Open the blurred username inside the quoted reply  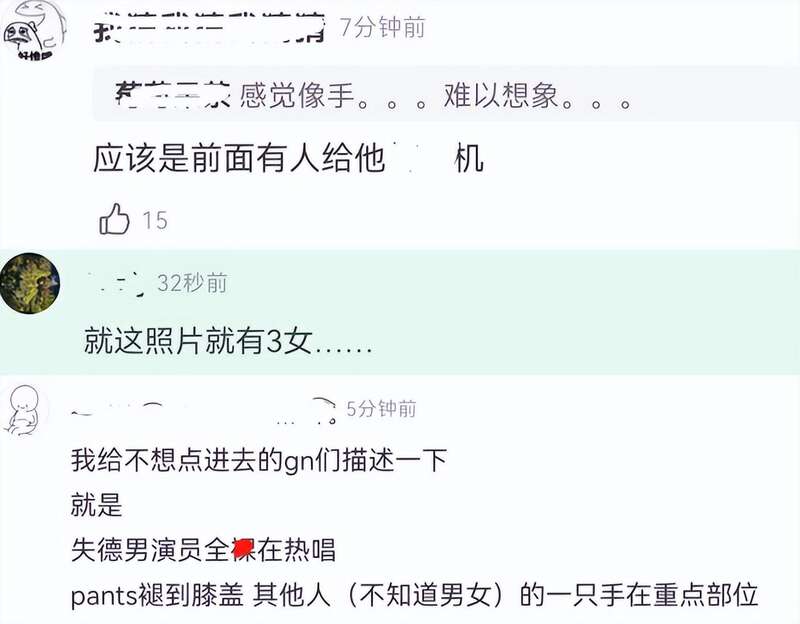[173, 94]
